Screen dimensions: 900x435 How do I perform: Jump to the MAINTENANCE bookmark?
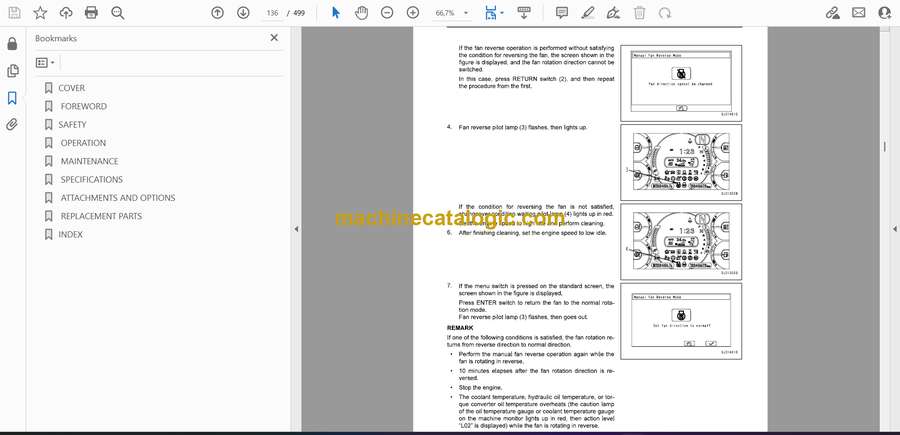click(90, 161)
